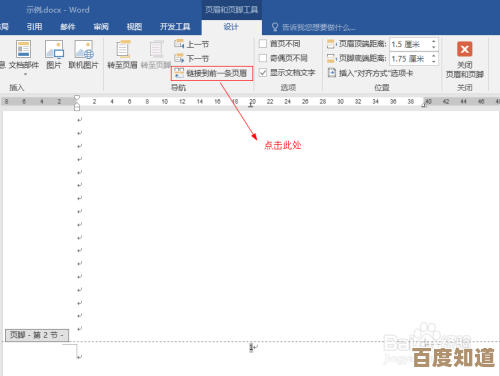
Task: Go to 上一节 (Previous Section)
Action: coord(192,44)
